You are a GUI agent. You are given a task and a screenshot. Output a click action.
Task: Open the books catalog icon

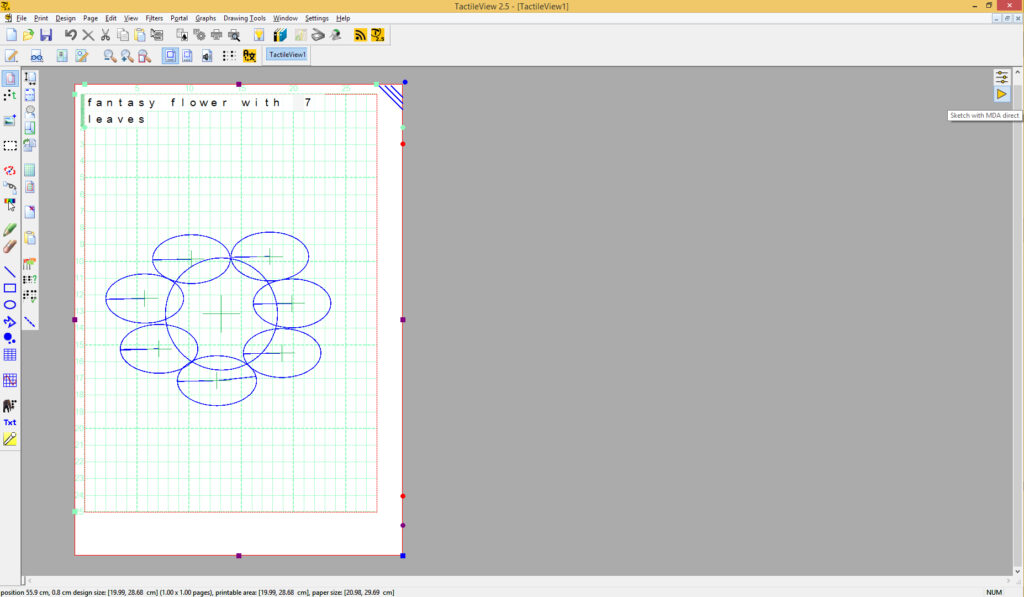point(280,35)
